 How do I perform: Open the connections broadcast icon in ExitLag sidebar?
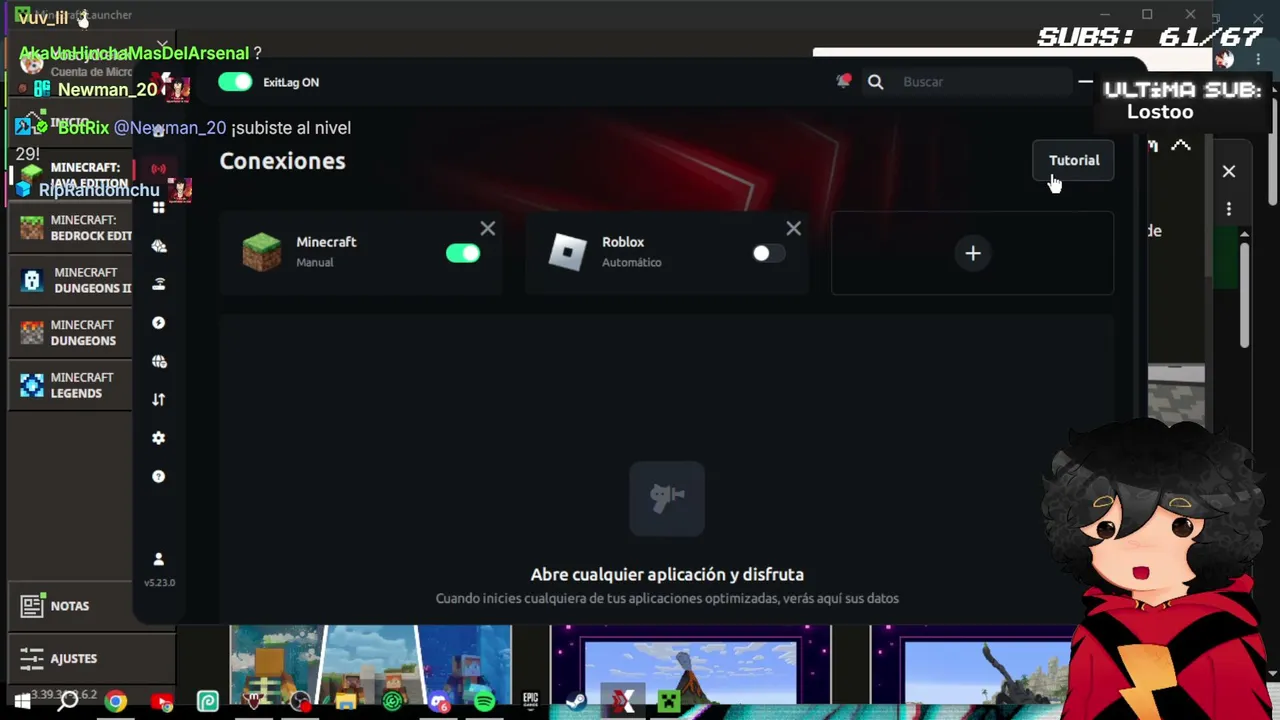158,169
